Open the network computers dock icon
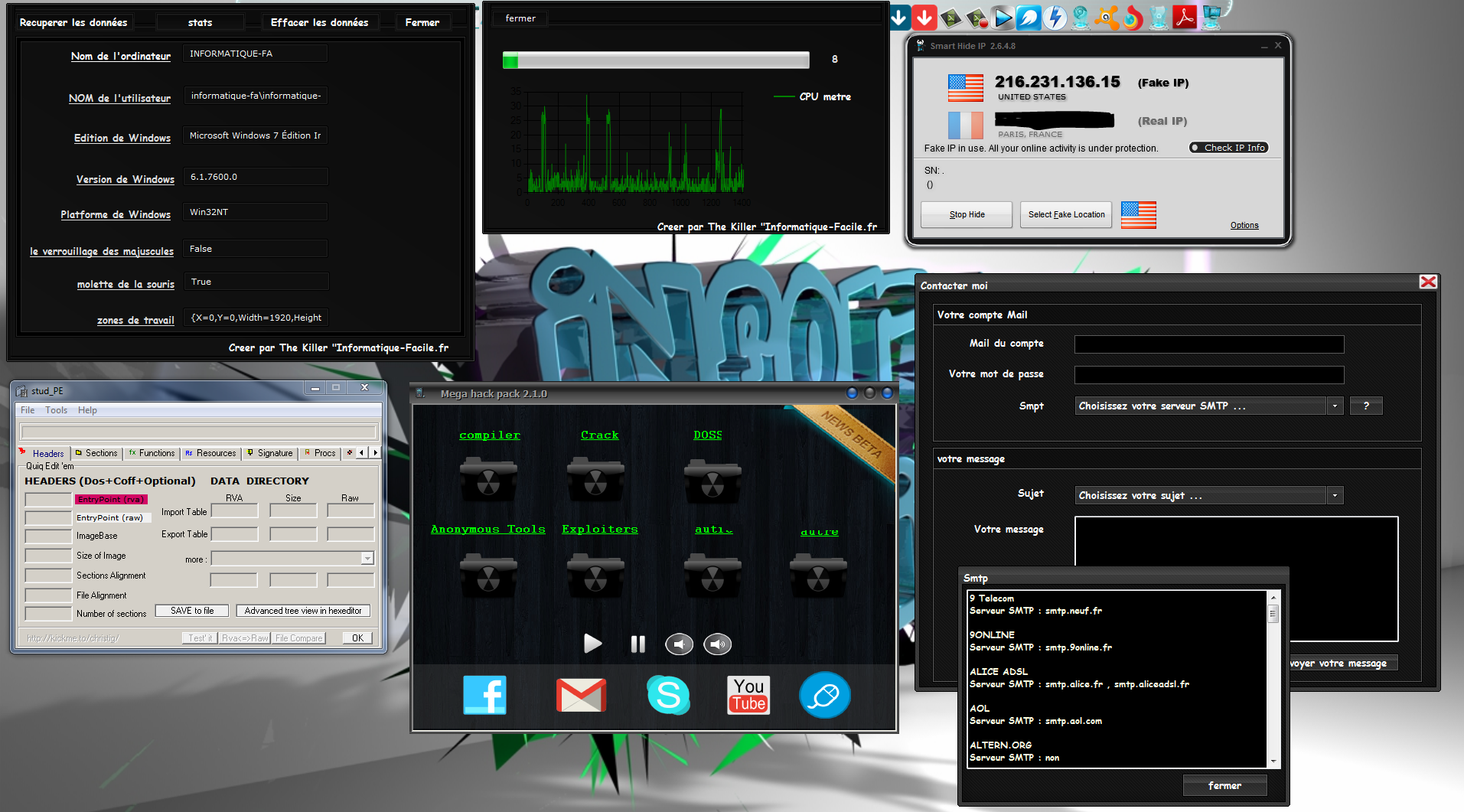 (x=1211, y=17)
